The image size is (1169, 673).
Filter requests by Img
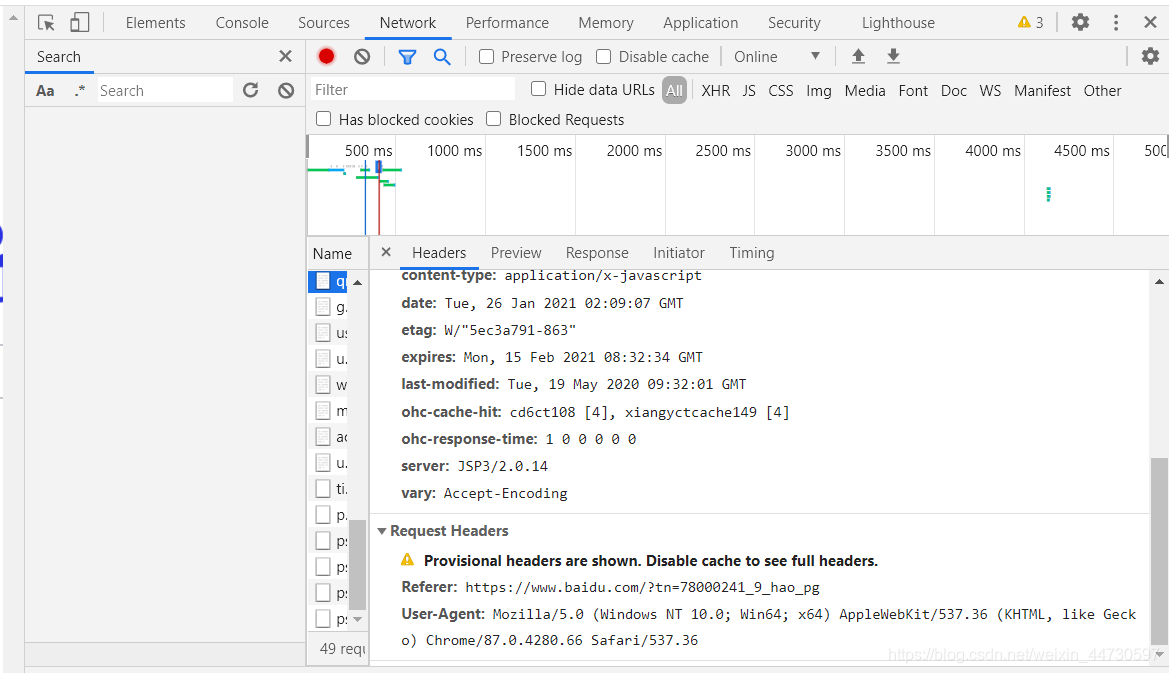(x=819, y=91)
